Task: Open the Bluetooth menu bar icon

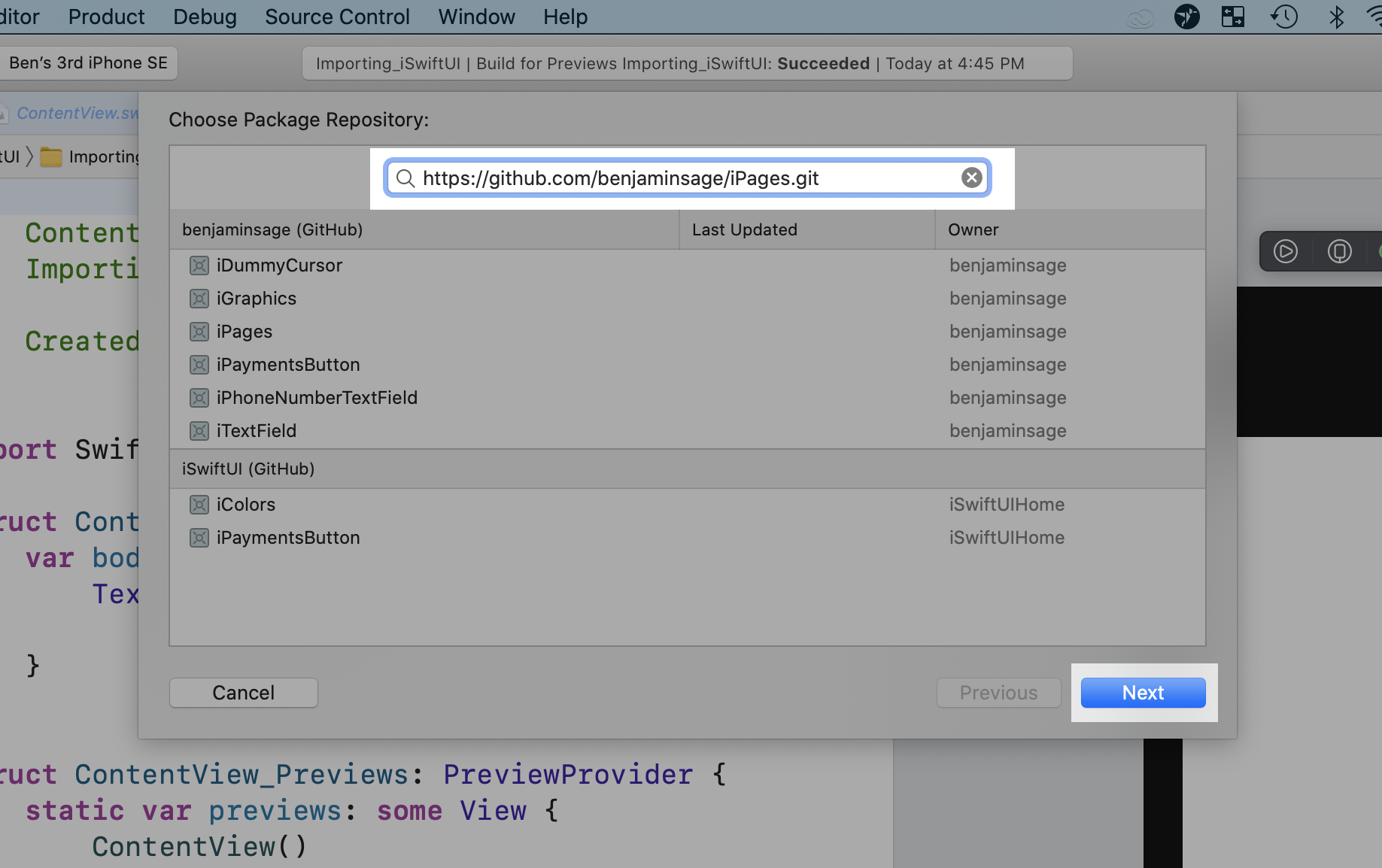Action: (x=1336, y=17)
